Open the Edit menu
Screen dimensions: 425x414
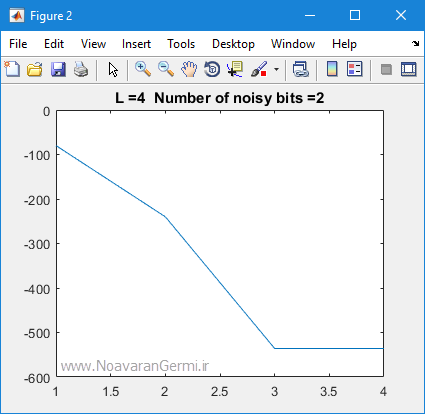[x=54, y=44]
